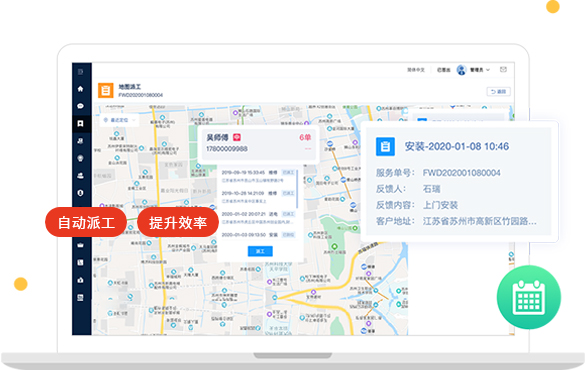585x370 pixels.
Task: Click the green calendar round button
Action: (529, 297)
